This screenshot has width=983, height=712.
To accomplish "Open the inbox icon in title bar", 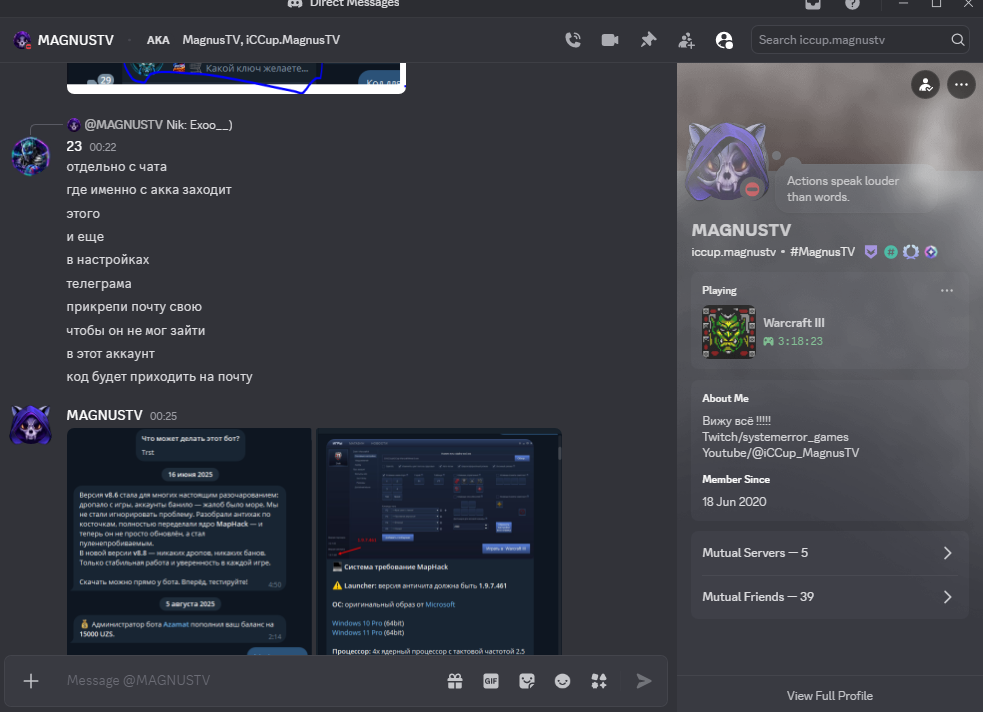I will (813, 4).
